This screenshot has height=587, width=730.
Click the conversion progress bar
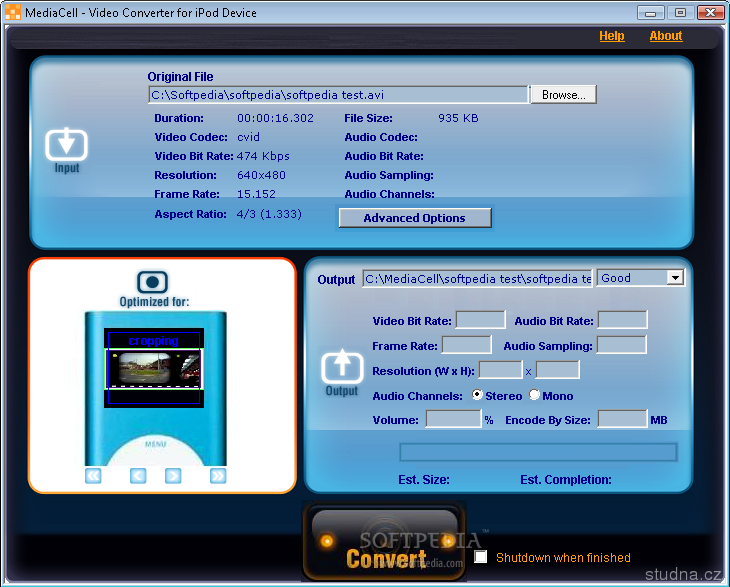tap(538, 452)
